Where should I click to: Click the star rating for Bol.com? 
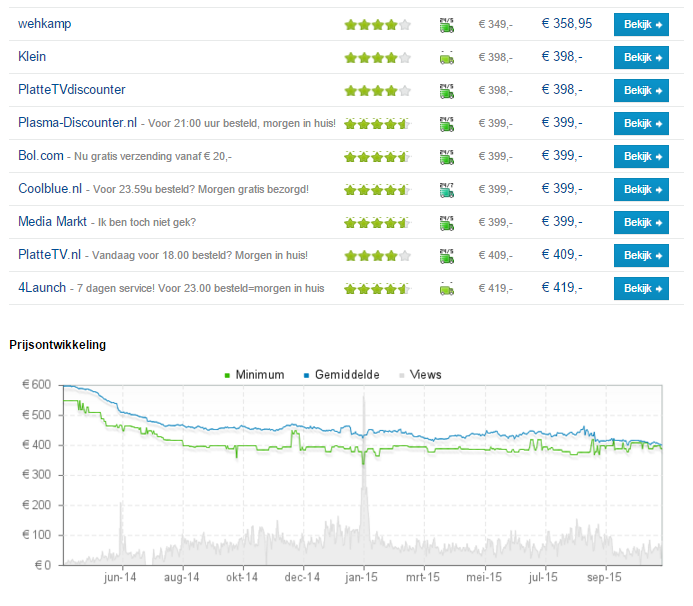pyautogui.click(x=377, y=156)
